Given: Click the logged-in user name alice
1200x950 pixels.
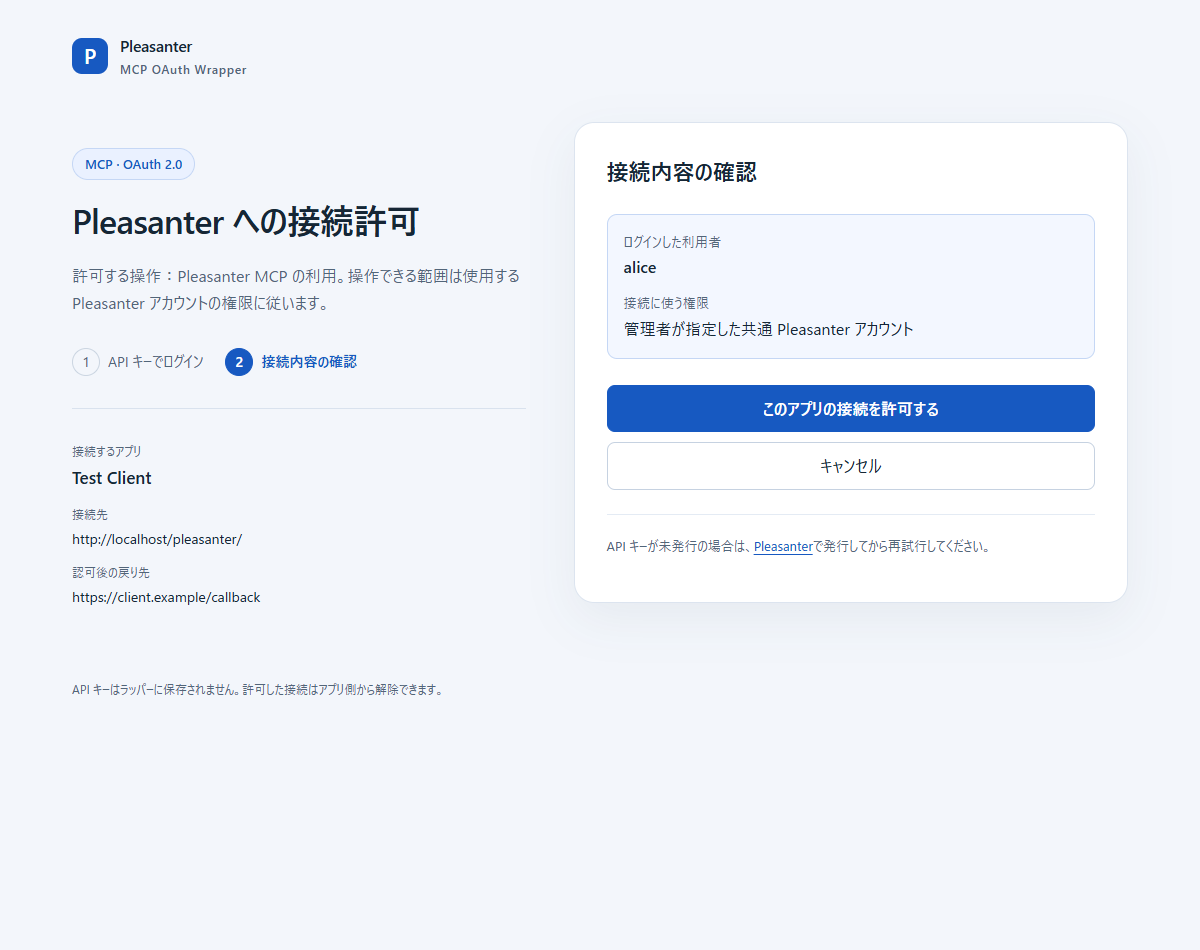Looking at the screenshot, I should point(640,268).
